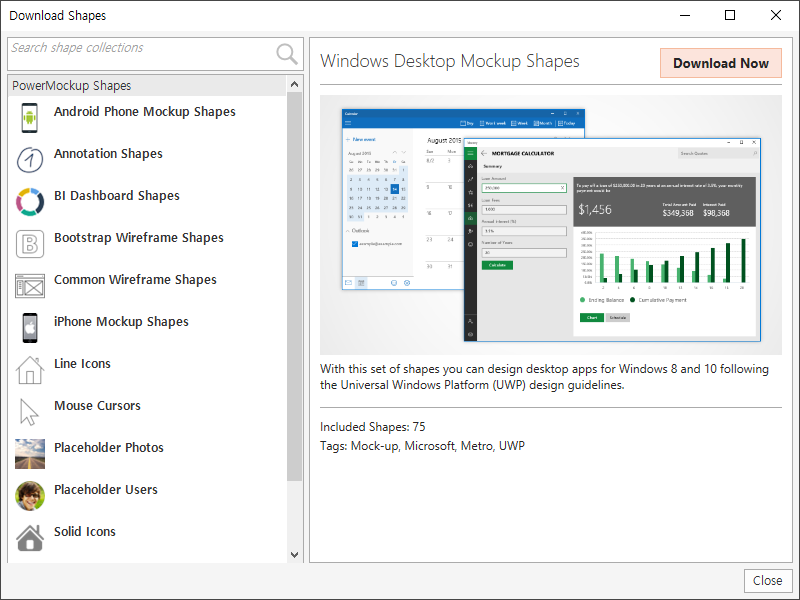Click the search magnifier icon
800x600 pixels.
[287, 54]
